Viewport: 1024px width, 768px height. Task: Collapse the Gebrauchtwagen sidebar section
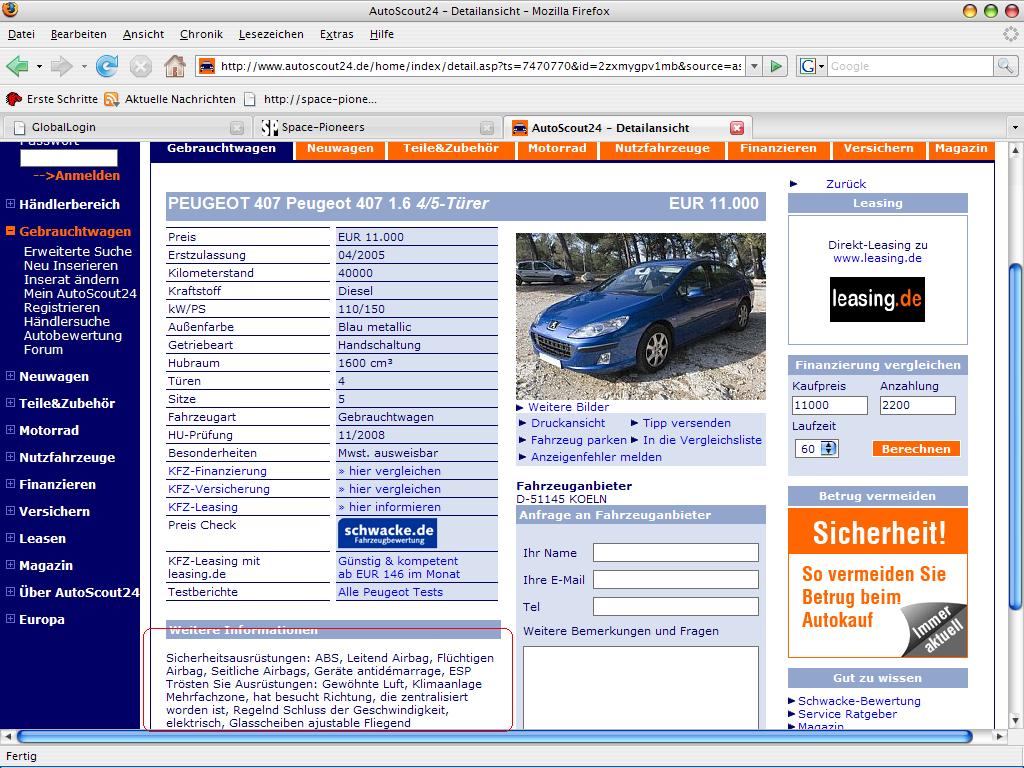[10, 231]
